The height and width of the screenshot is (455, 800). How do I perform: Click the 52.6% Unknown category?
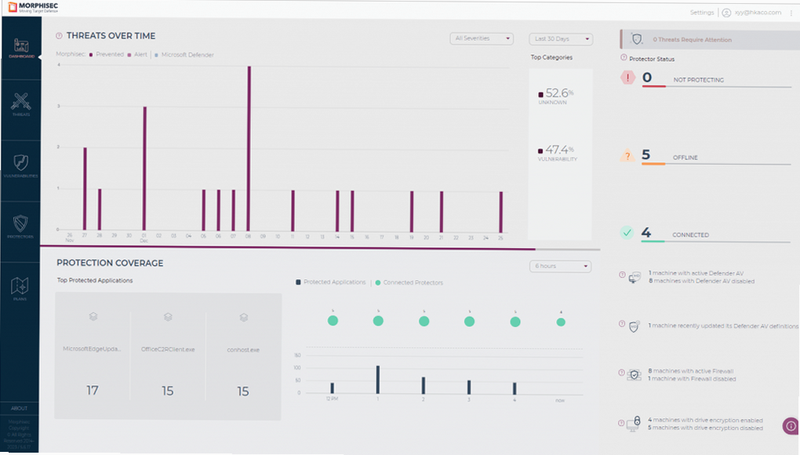click(556, 95)
